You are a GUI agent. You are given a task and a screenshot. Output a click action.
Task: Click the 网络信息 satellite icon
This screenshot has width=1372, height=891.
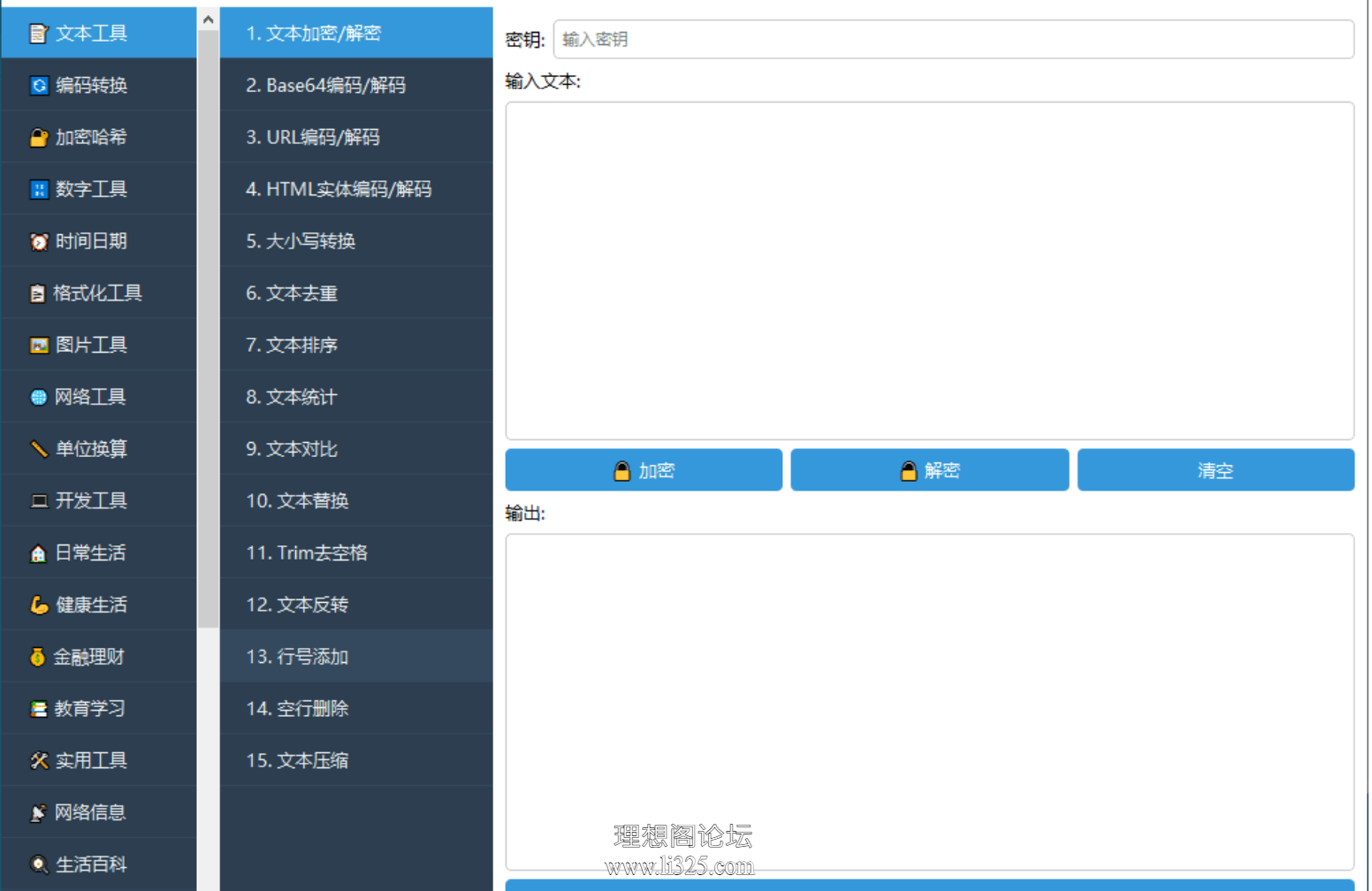(38, 813)
